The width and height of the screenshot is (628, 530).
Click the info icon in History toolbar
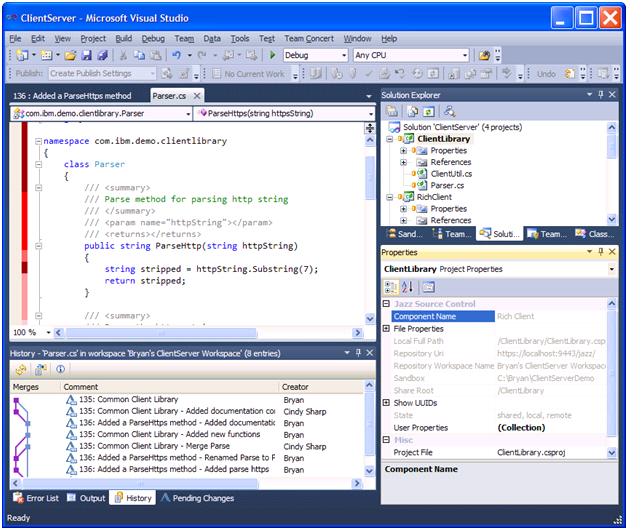point(60,369)
